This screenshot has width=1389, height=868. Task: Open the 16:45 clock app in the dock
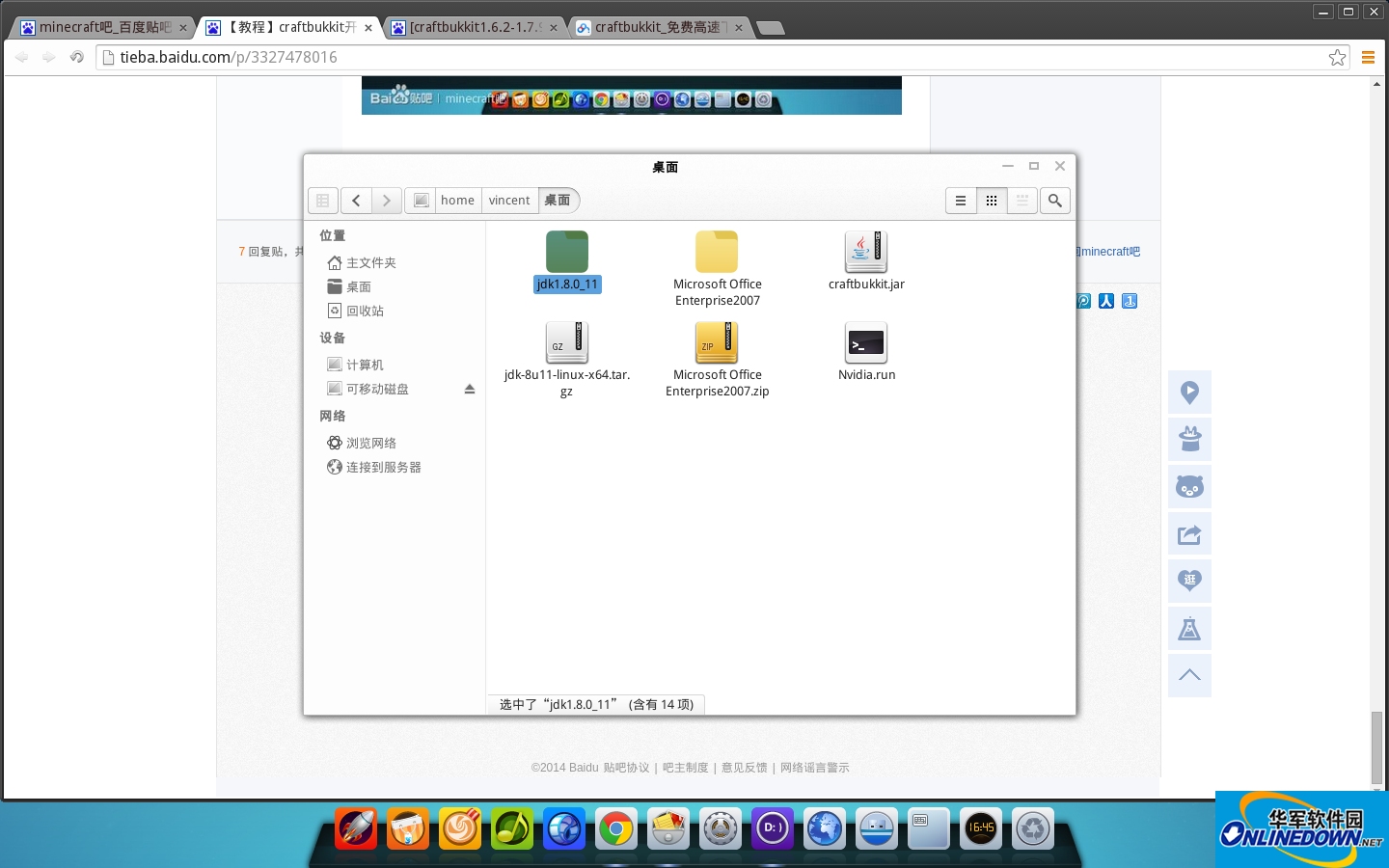tap(980, 827)
